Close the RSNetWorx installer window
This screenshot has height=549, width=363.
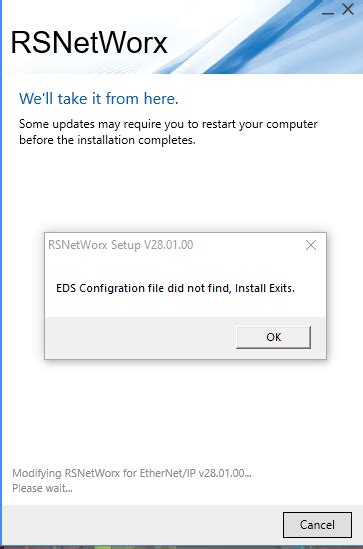pyautogui.click(x=348, y=9)
